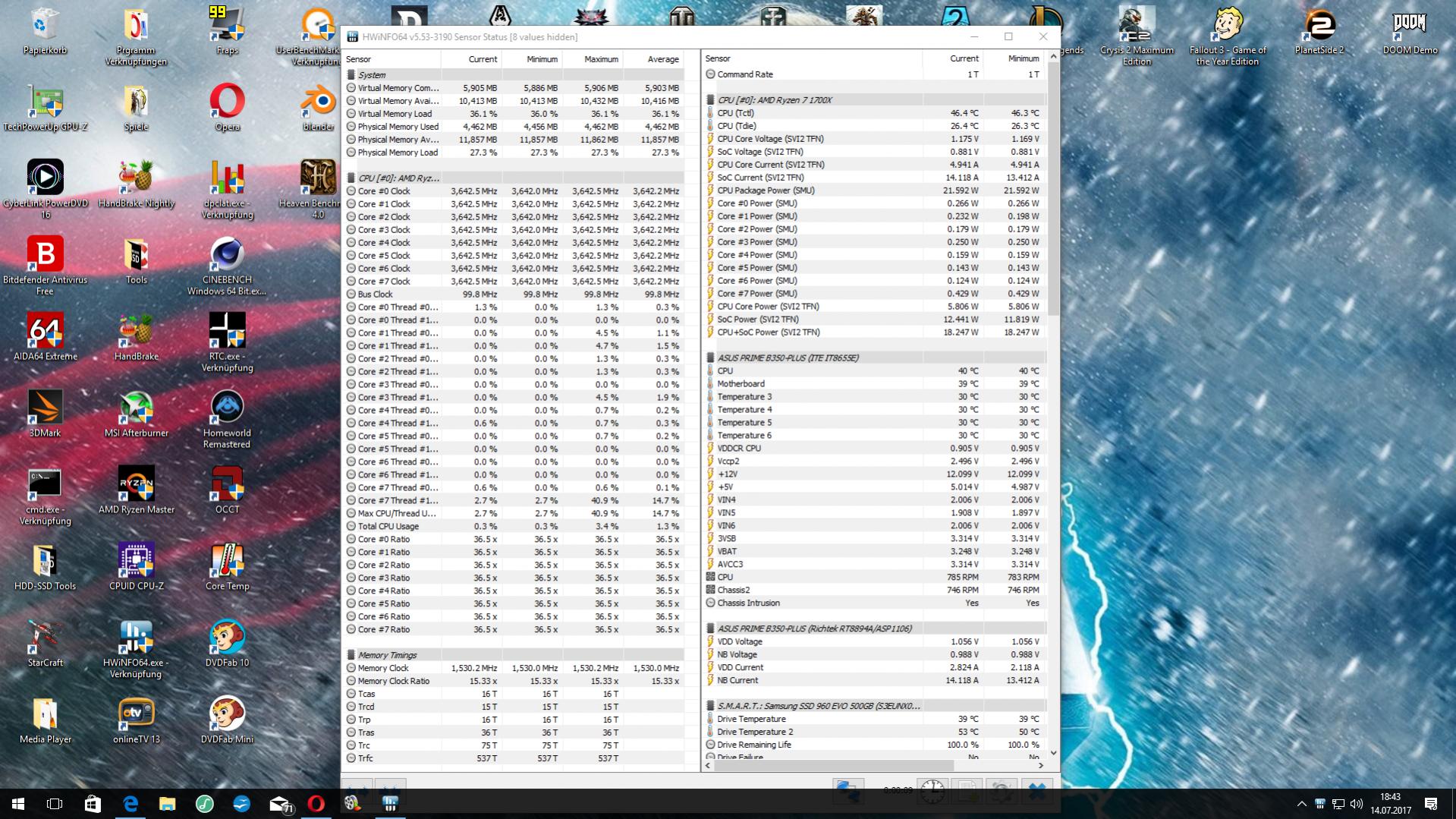Launch Fraps from the desktop
Screen dimensions: 1456x819
(x=227, y=32)
